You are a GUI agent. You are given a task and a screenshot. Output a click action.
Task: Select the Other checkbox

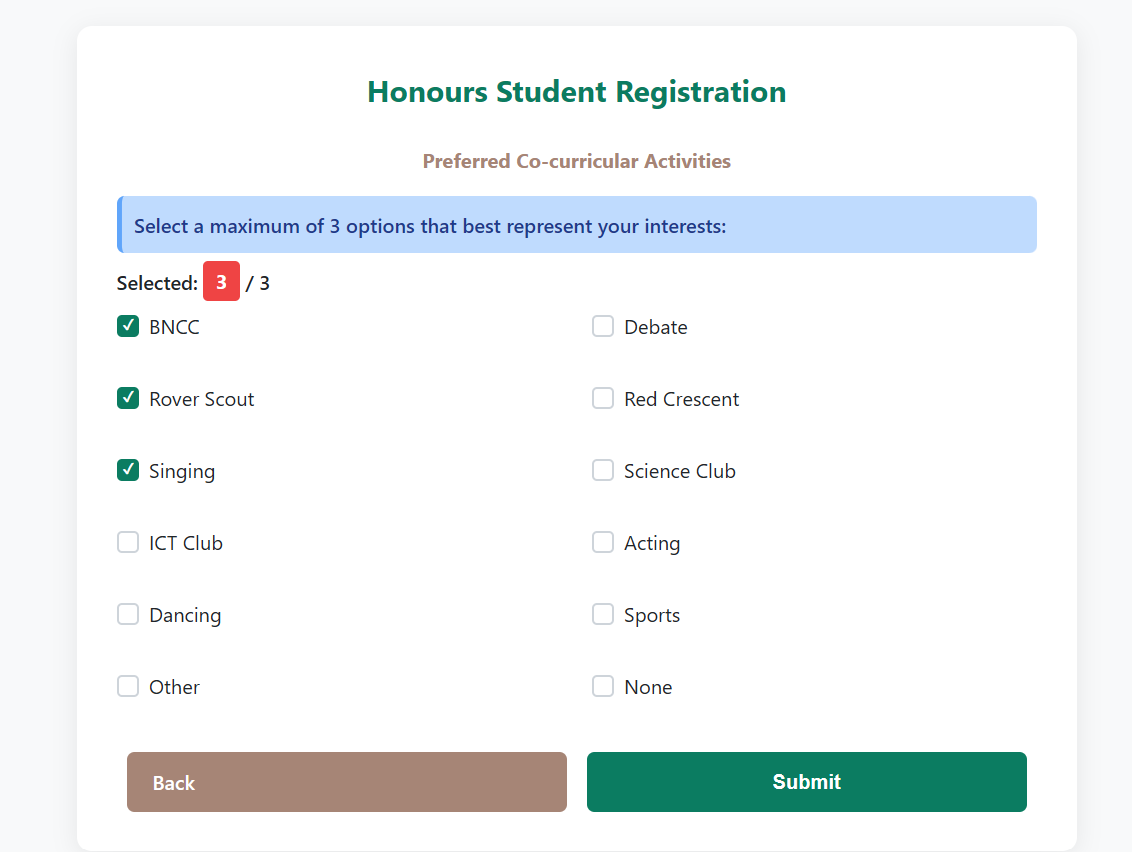(x=128, y=686)
